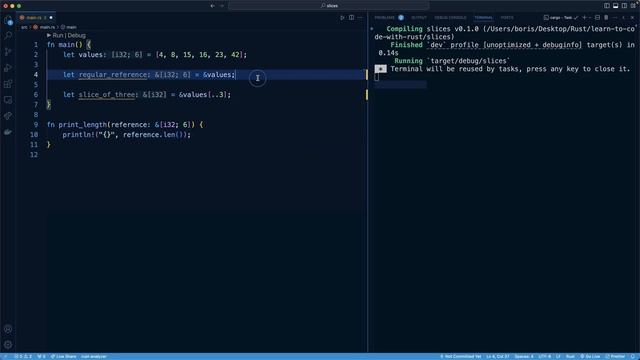Go forward using the title bar arrow

tap(222, 6)
